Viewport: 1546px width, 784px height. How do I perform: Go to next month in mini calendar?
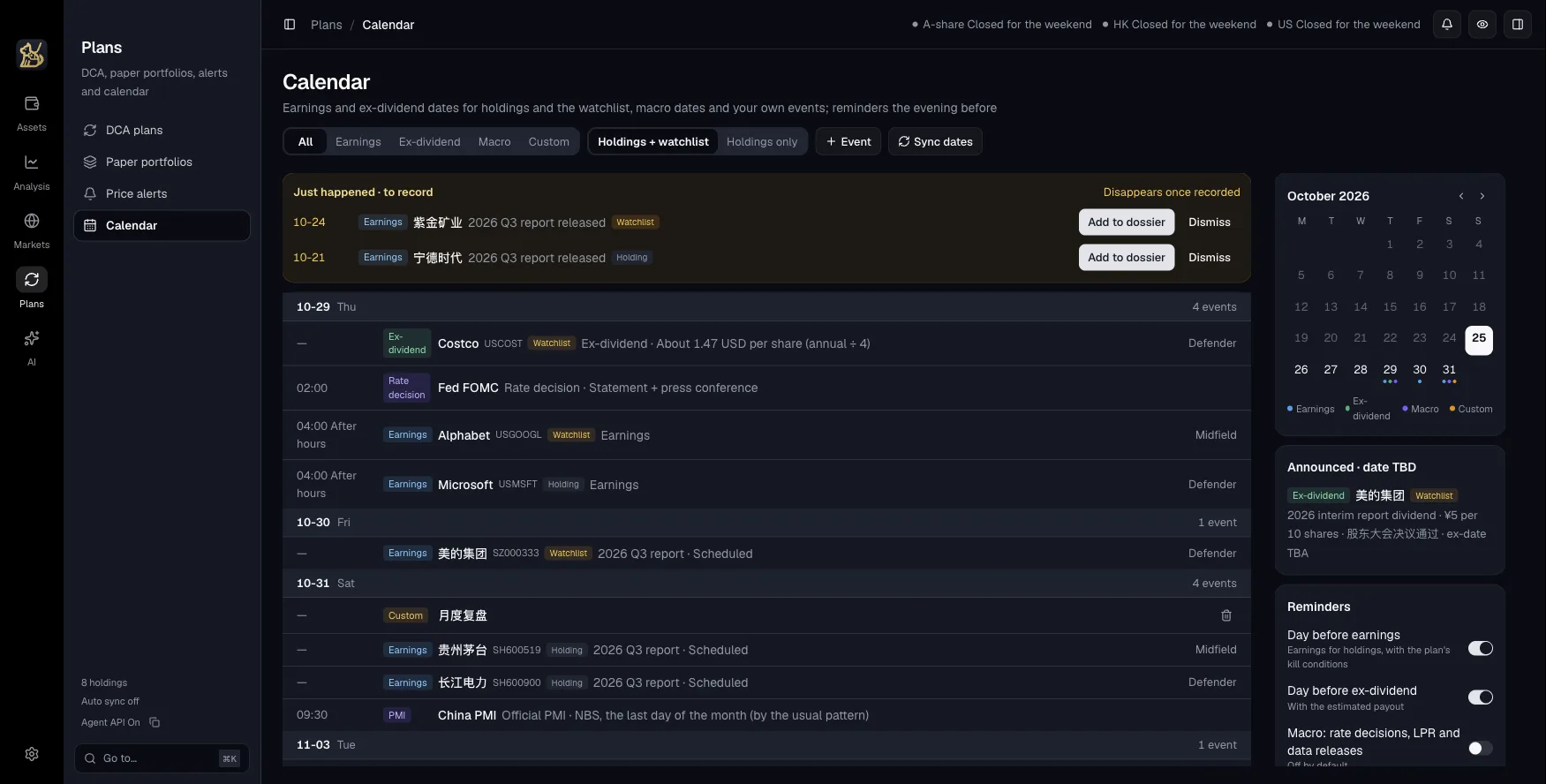coord(1482,196)
